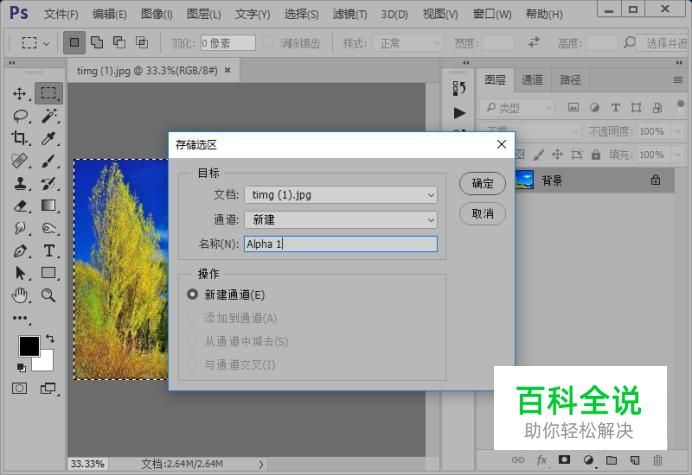The height and width of the screenshot is (475, 692).
Task: Select the Brush tool
Action: coord(49,161)
